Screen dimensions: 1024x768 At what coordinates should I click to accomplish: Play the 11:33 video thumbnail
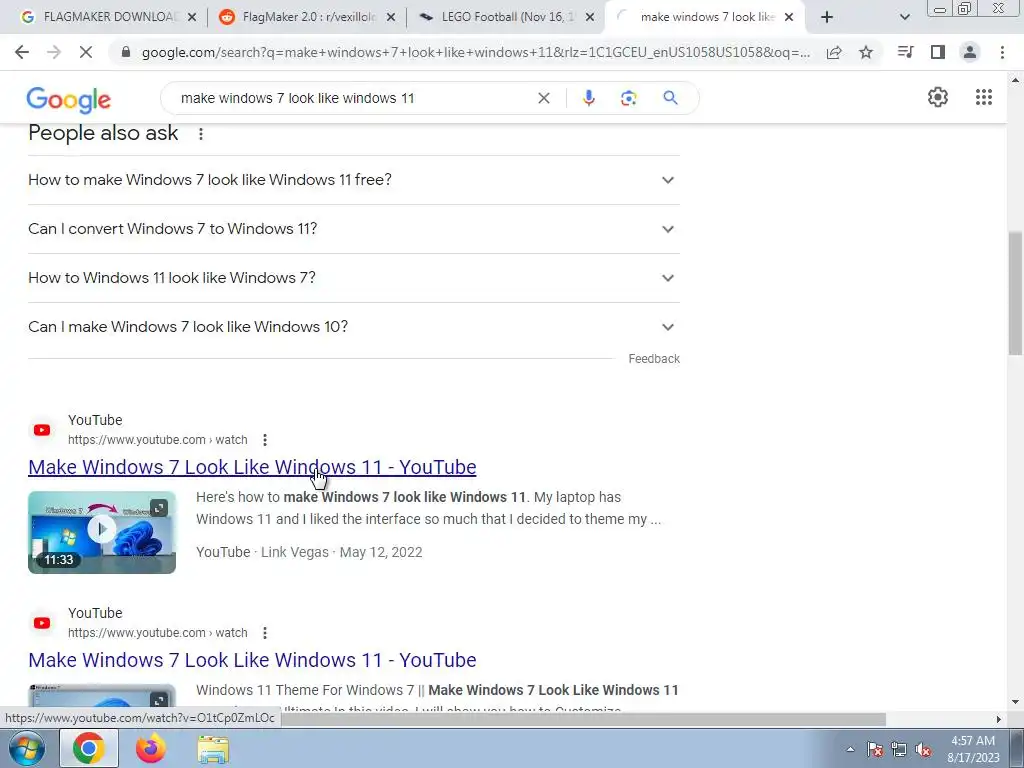pos(102,532)
